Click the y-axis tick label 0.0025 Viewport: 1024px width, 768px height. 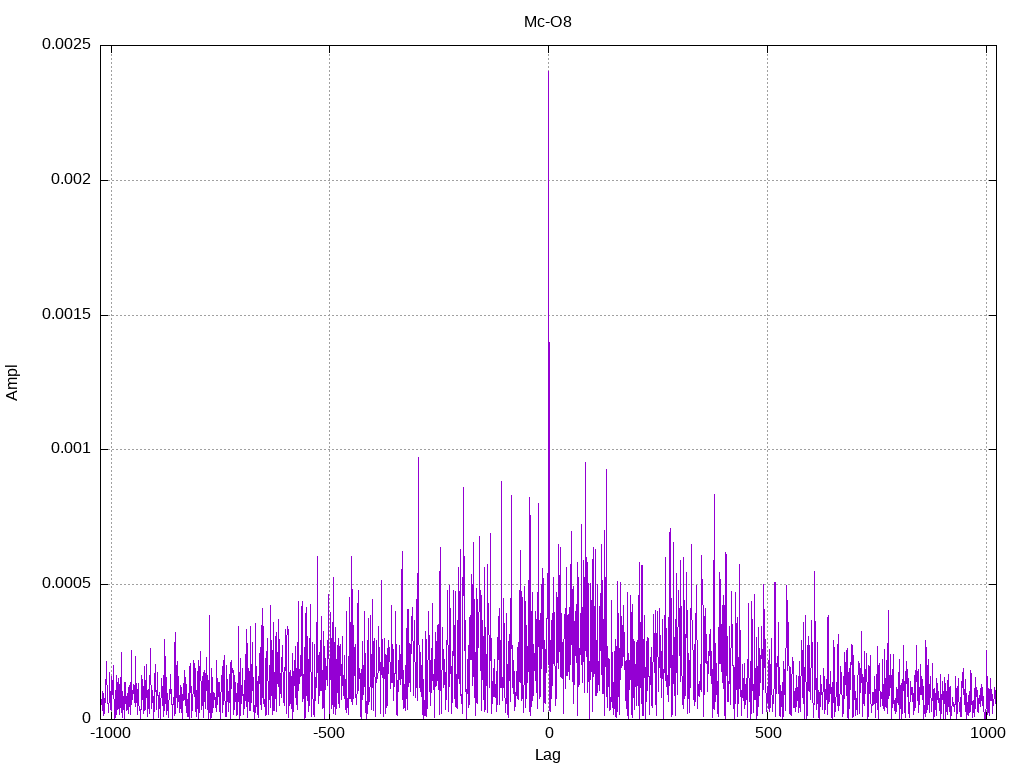click(66, 44)
